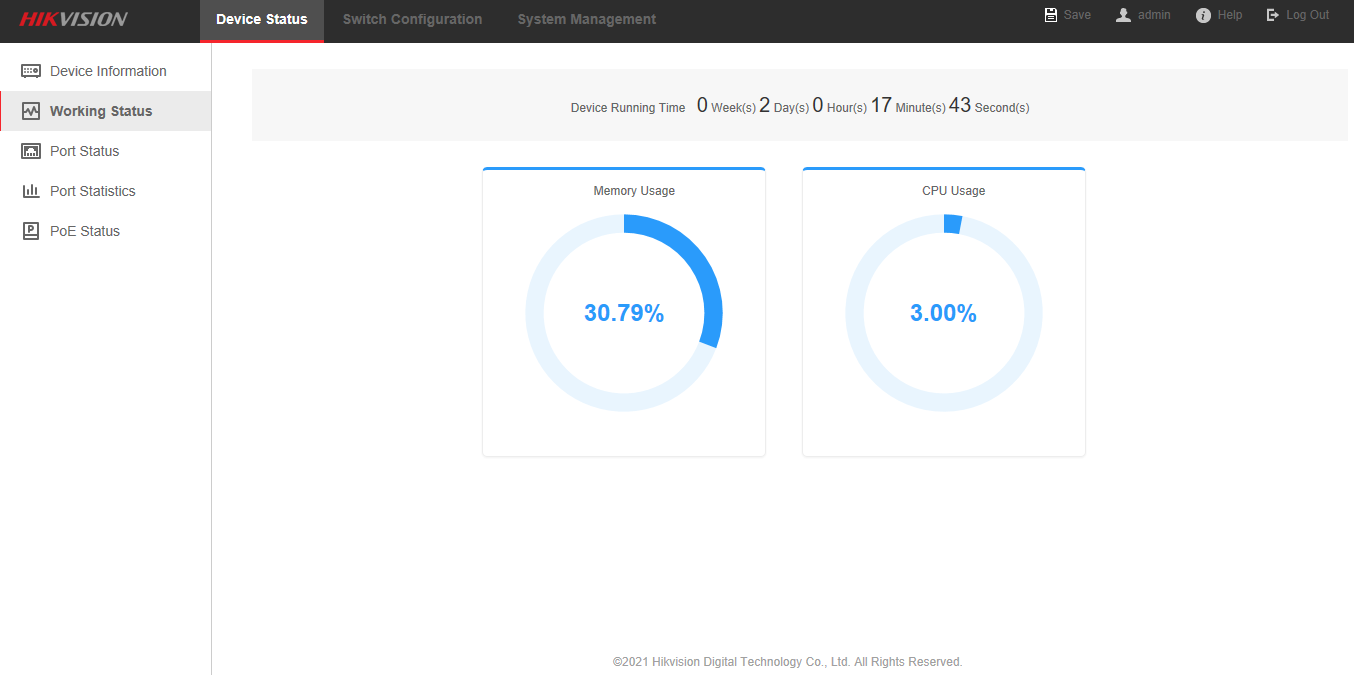
Task: Click the PoE Status icon
Action: pyautogui.click(x=31, y=231)
